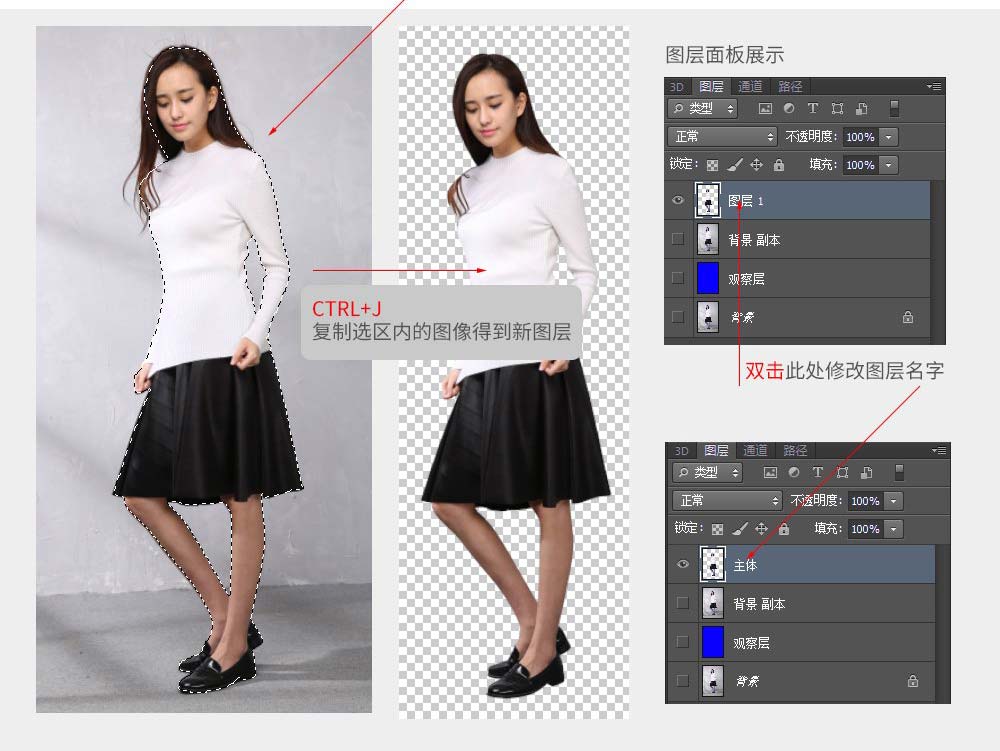Switch to 通道 tab in 主体 panel
Image resolution: width=1000 pixels, height=751 pixels.
[755, 451]
